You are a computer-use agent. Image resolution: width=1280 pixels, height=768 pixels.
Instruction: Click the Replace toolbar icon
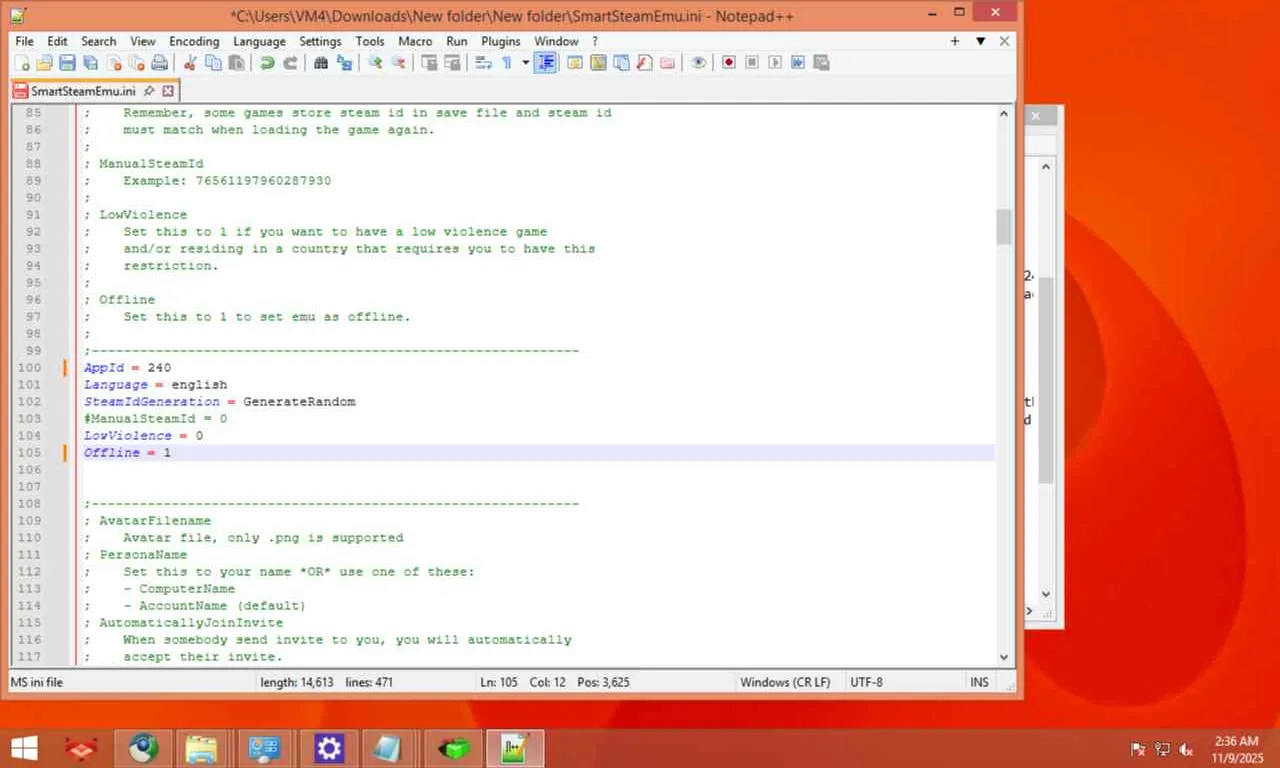point(344,63)
